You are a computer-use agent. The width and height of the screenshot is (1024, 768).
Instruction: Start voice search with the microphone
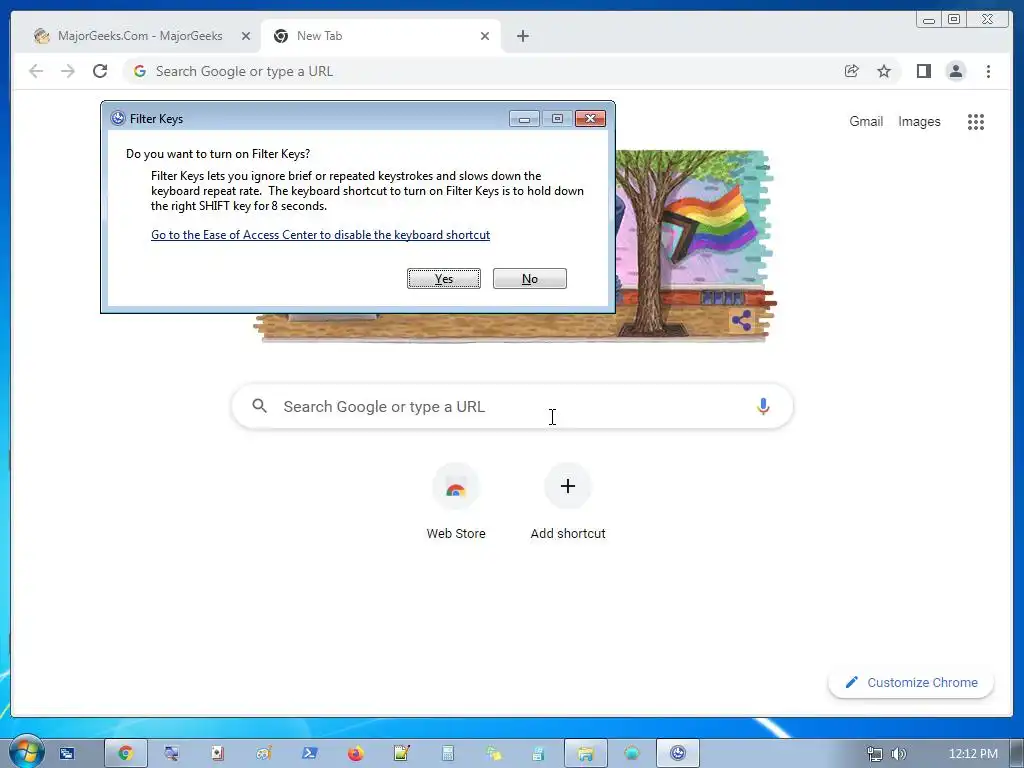click(x=763, y=406)
